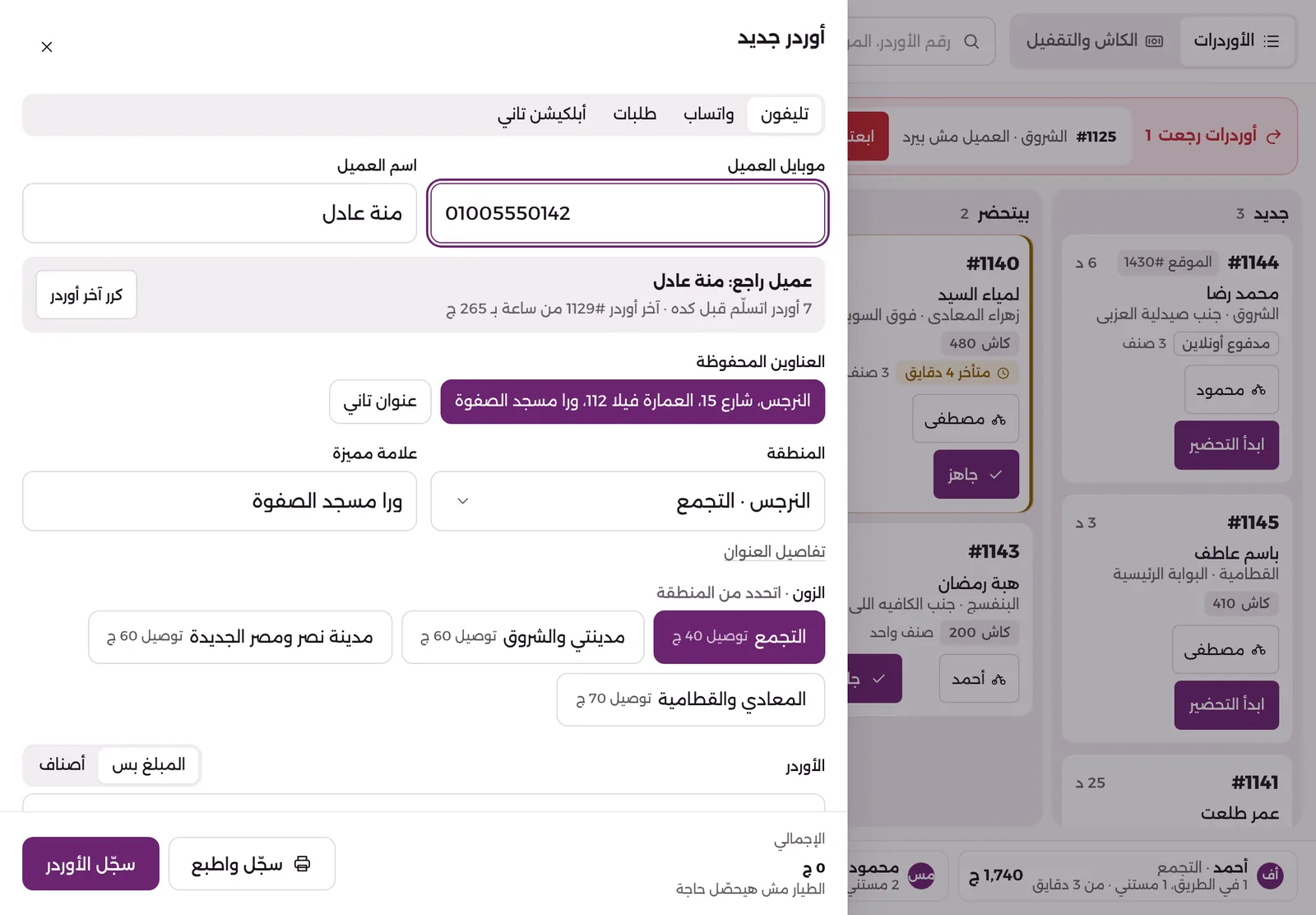Click courier مصطفى chip on order #1145
This screenshot has width=1316, height=915.
[x=1226, y=650]
